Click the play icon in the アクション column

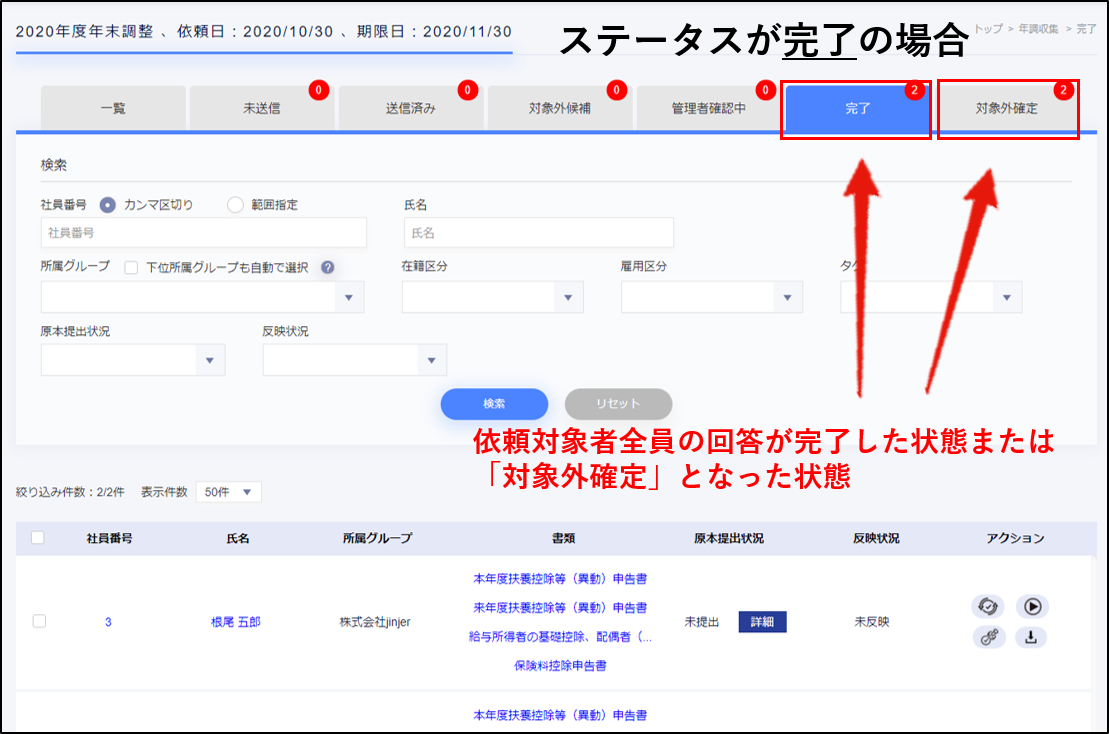click(1032, 606)
